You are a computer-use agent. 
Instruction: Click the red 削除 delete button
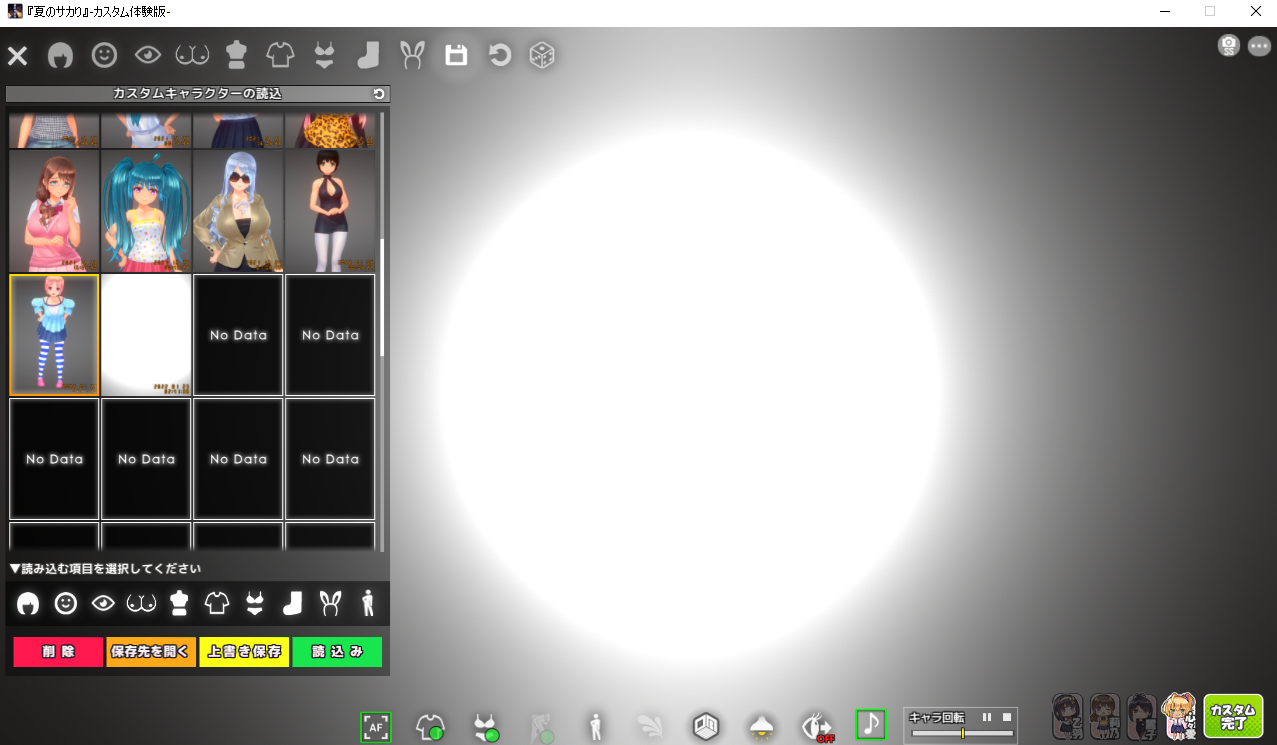58,652
